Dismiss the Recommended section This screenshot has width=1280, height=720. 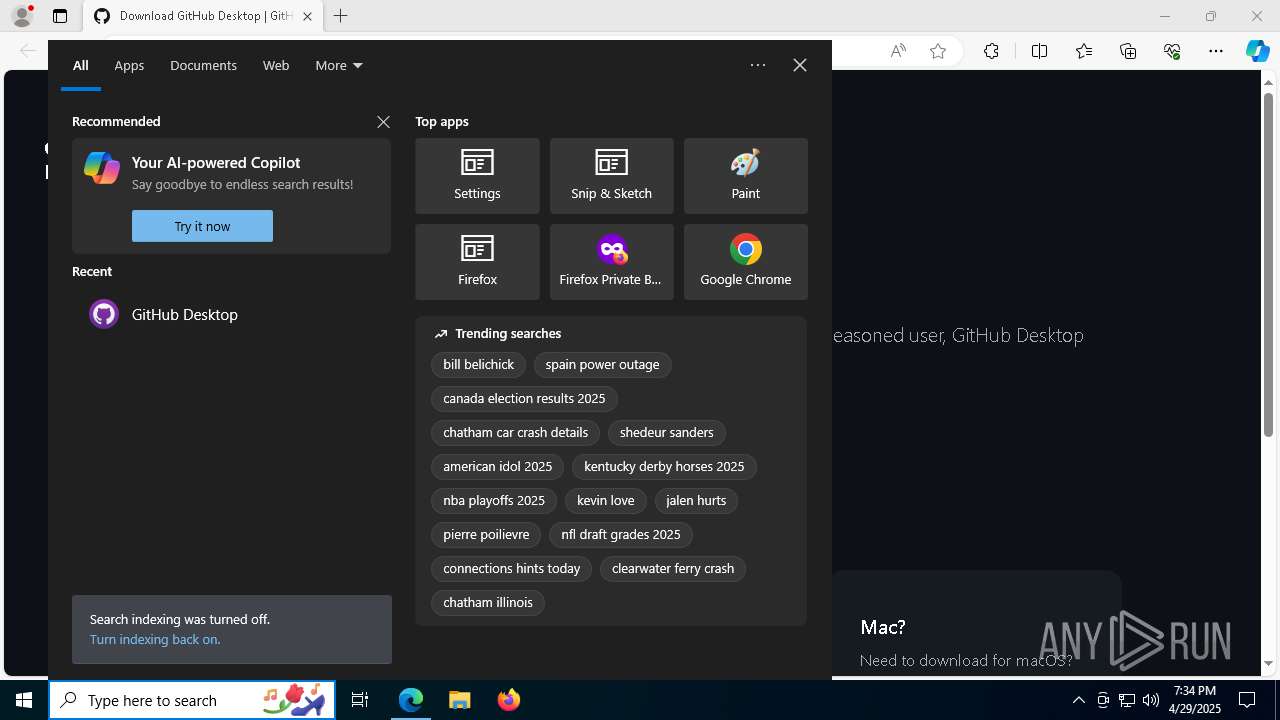(383, 121)
